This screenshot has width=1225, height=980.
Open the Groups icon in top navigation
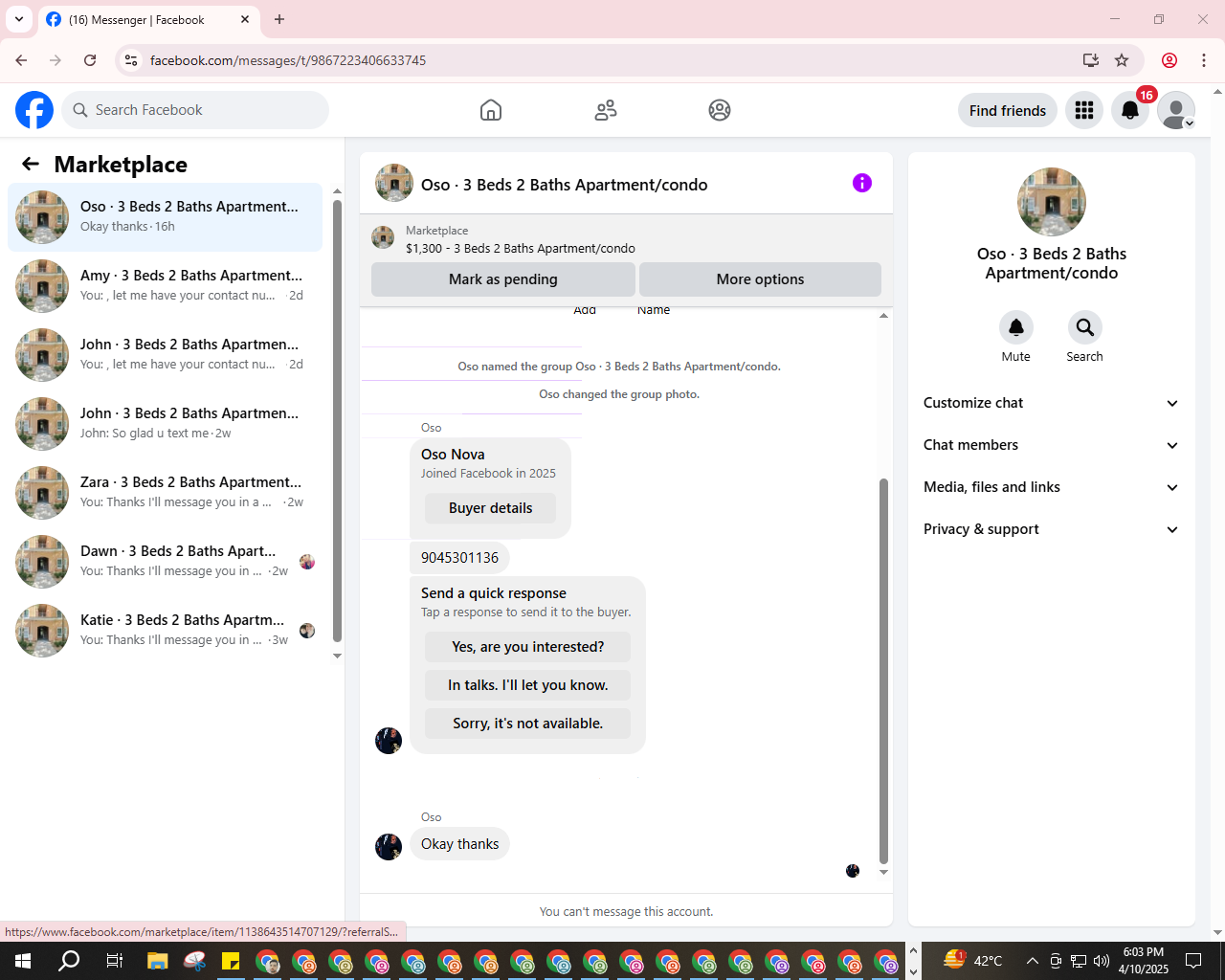click(x=720, y=110)
